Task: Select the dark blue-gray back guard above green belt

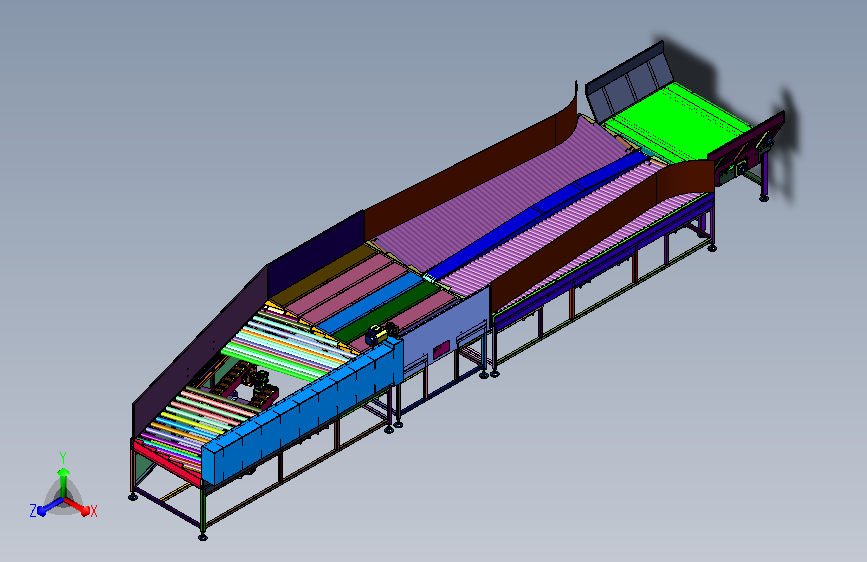Action: pyautogui.click(x=629, y=80)
